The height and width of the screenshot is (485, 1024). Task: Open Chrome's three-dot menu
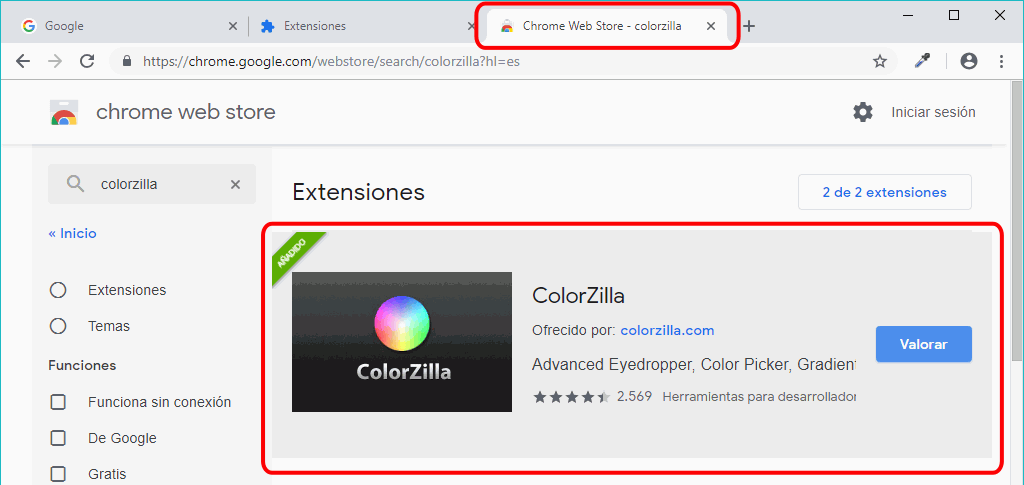pos(1002,61)
